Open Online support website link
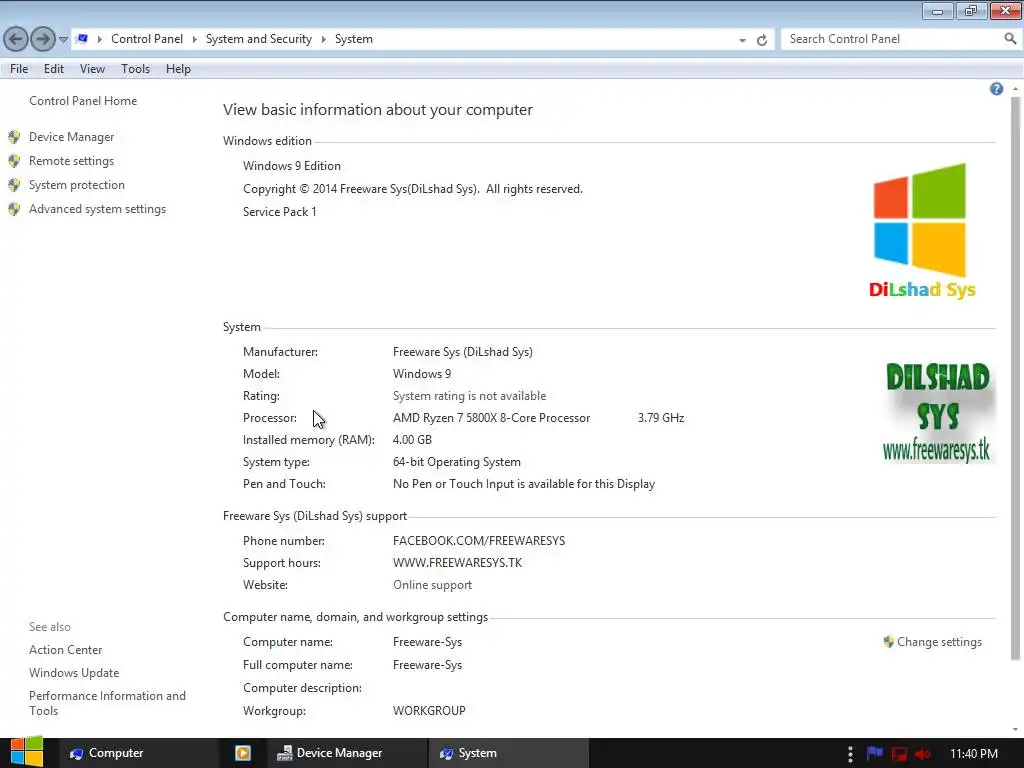 pyautogui.click(x=432, y=584)
